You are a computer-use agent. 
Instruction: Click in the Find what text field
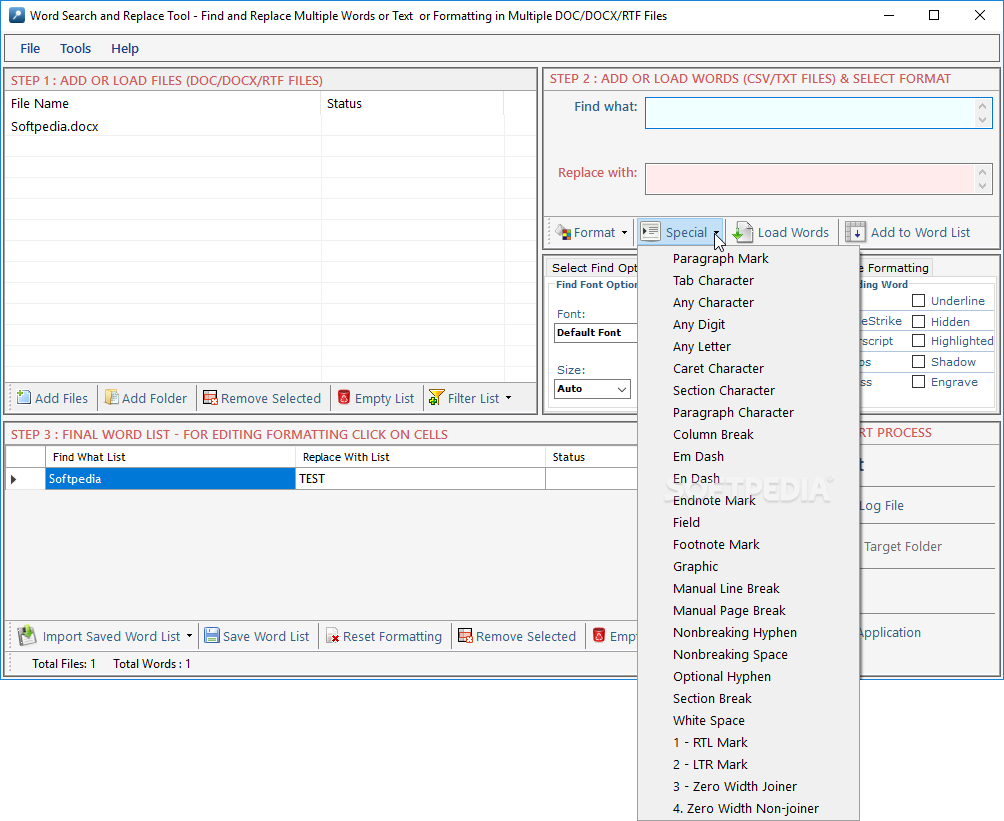[810, 113]
